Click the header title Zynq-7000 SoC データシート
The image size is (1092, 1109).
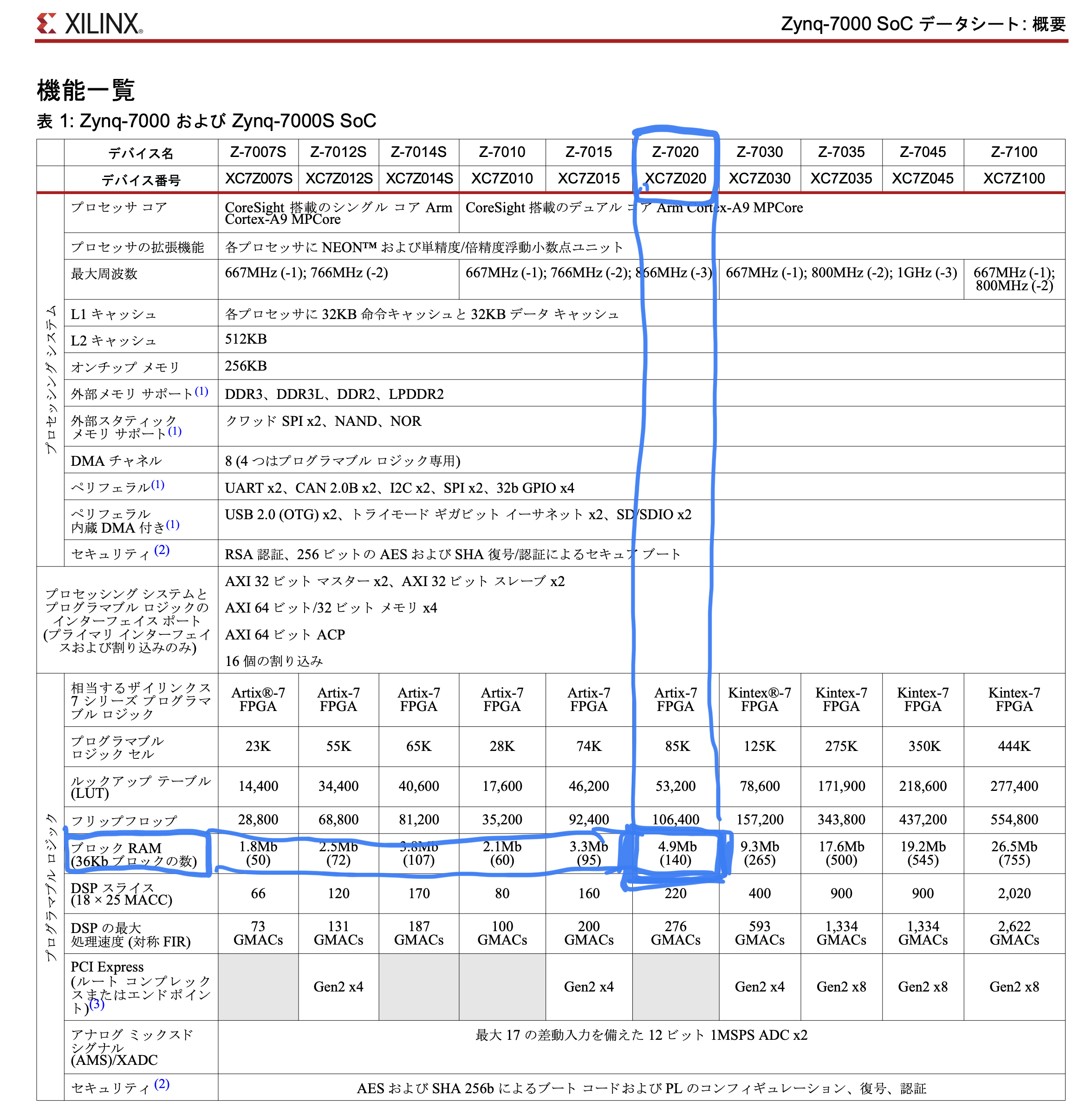[x=923, y=24]
